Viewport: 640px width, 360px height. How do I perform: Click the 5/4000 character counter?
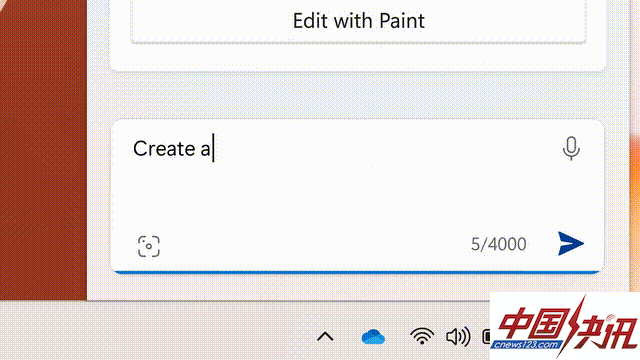[498, 244]
